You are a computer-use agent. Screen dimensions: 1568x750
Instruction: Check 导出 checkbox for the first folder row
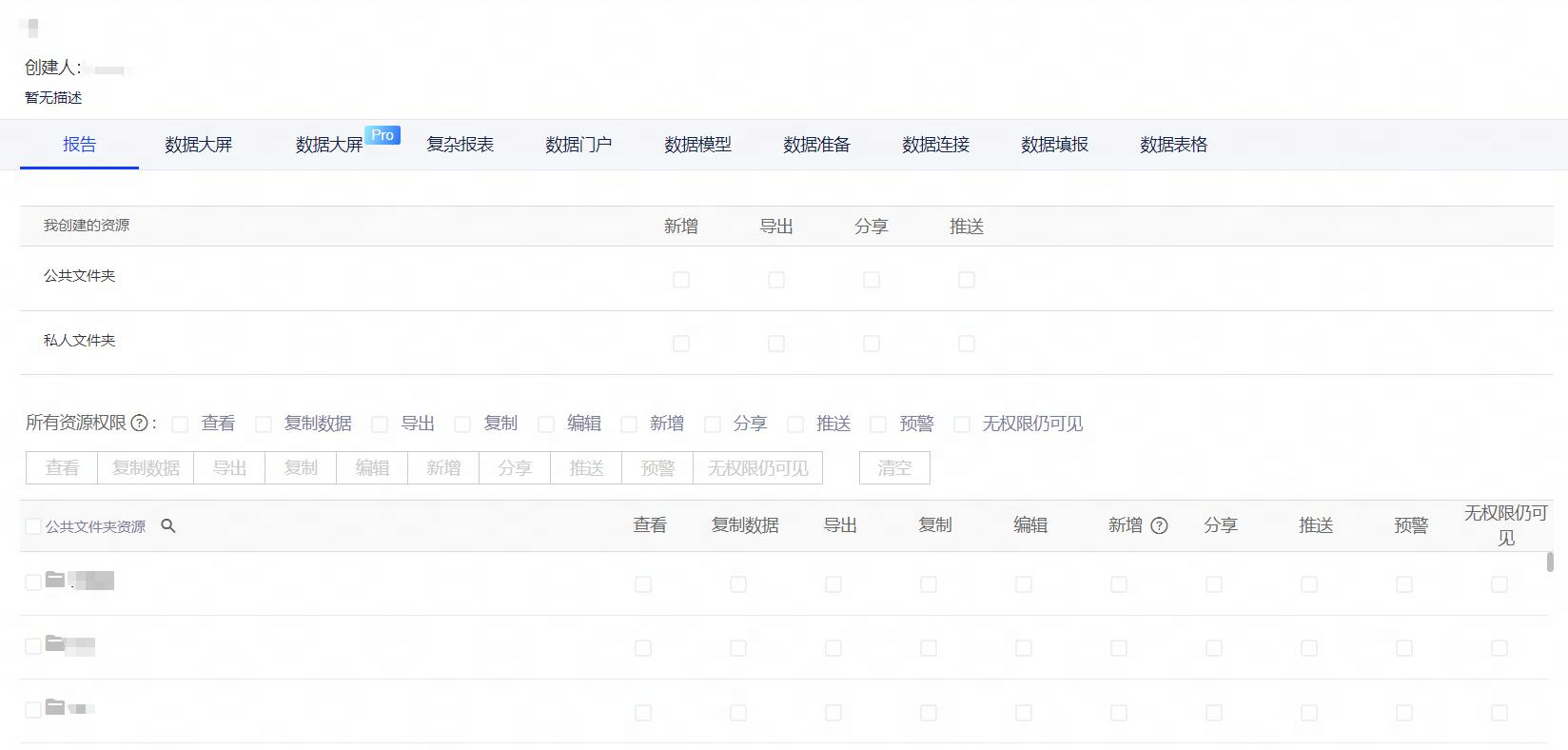pos(833,584)
